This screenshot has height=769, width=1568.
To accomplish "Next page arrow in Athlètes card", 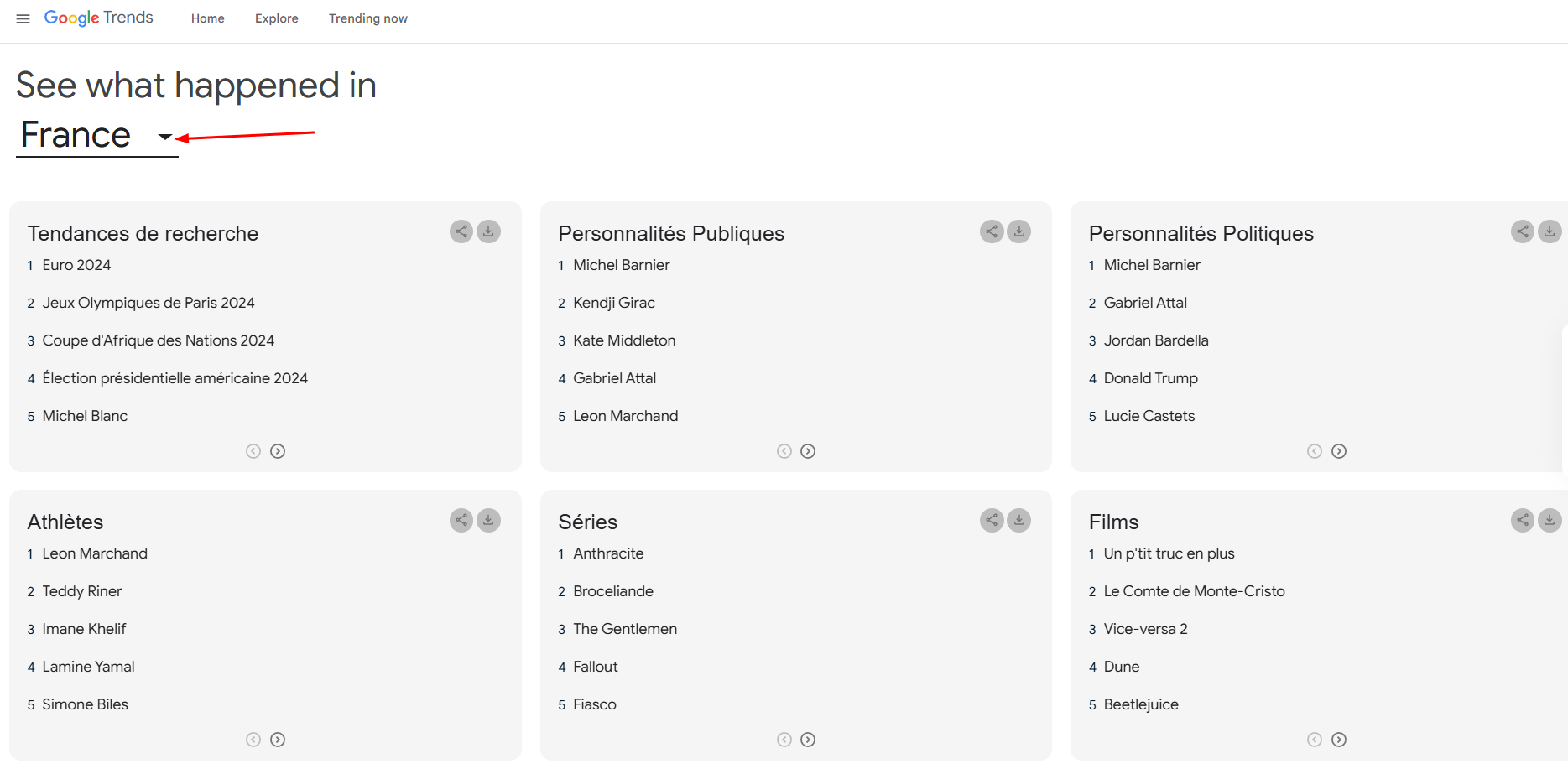I will tap(278, 740).
